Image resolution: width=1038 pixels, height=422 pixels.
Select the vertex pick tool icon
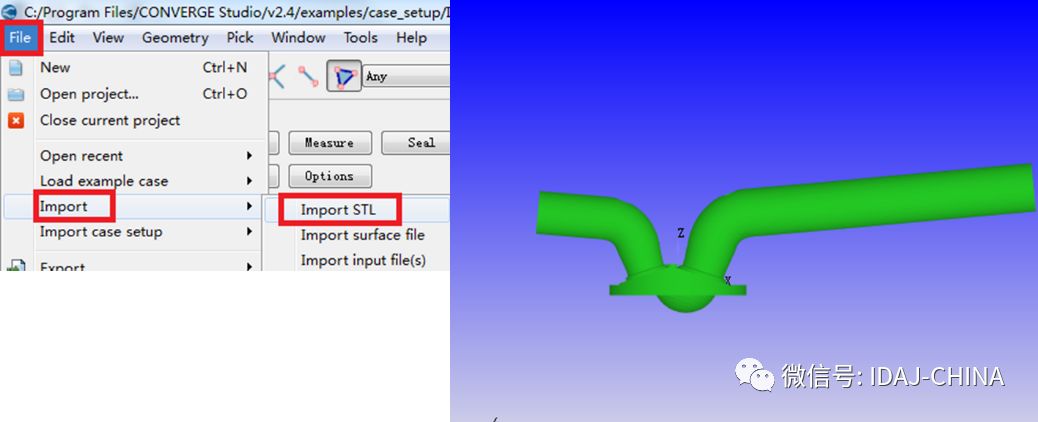pyautogui.click(x=277, y=76)
